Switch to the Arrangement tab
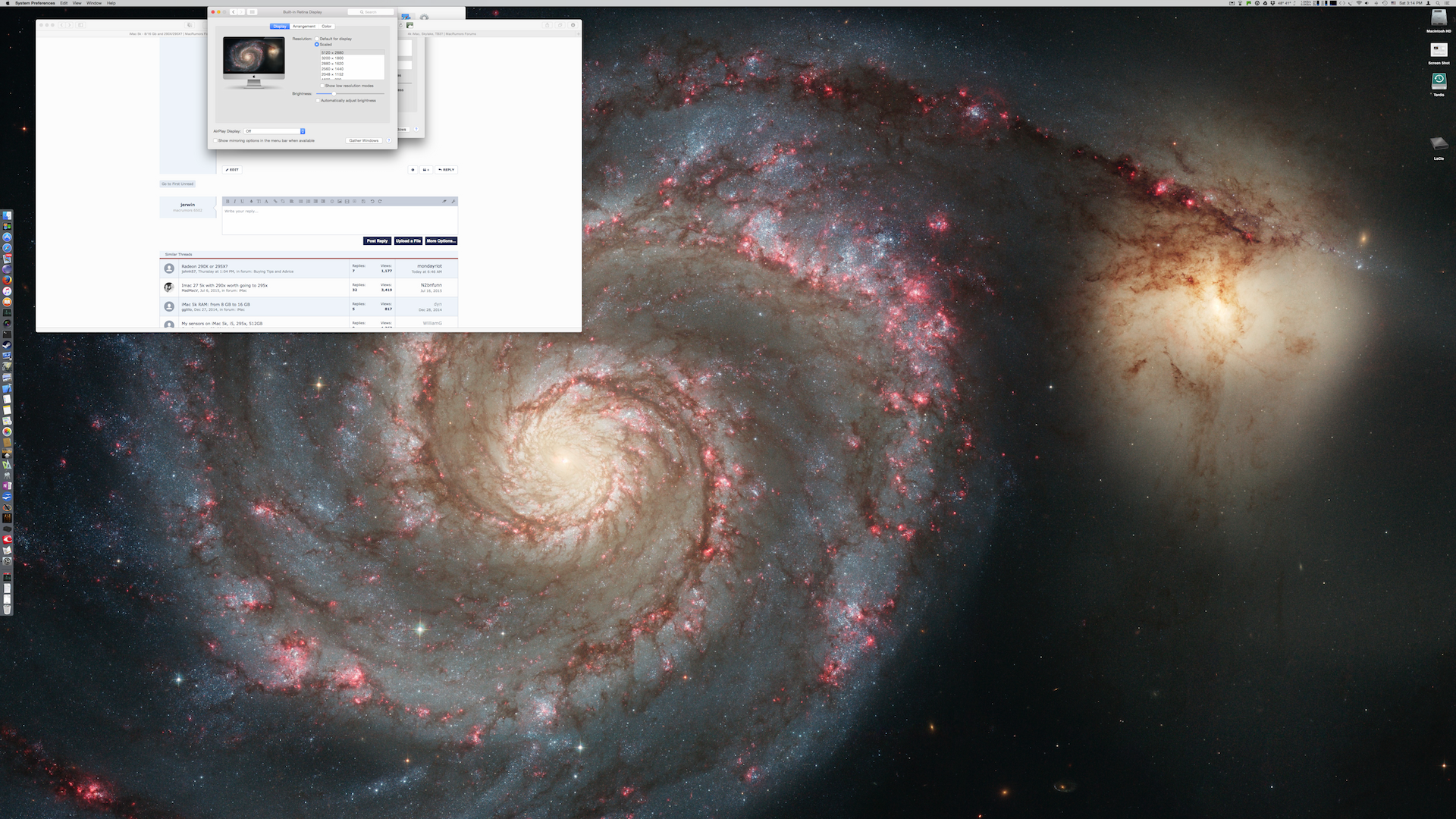Viewport: 1456px width, 819px height. click(304, 27)
